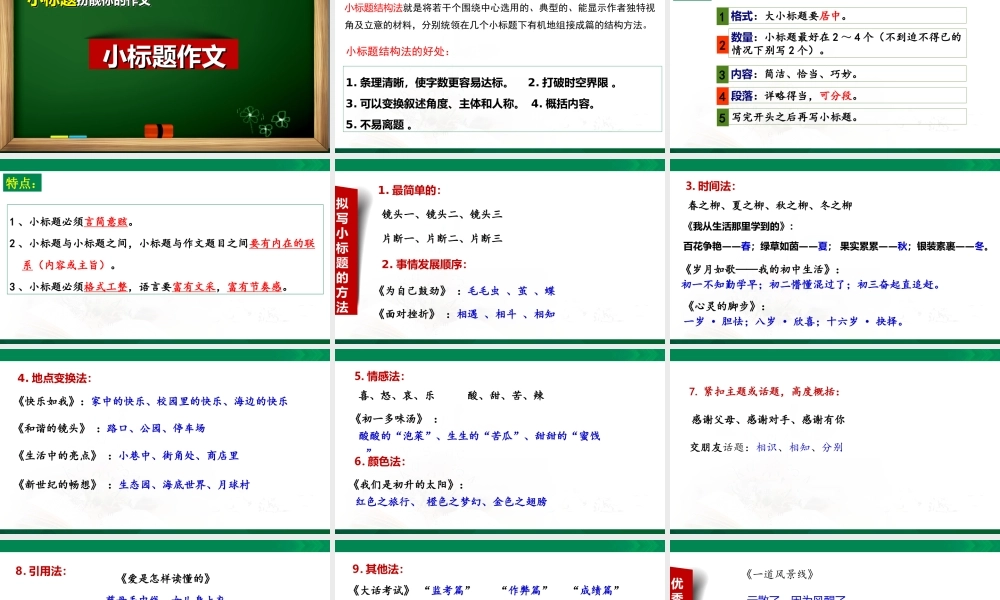Click the red number 4 badge beside 段落
Image resolution: width=1000 pixels, height=600 pixels.
pyautogui.click(x=722, y=96)
